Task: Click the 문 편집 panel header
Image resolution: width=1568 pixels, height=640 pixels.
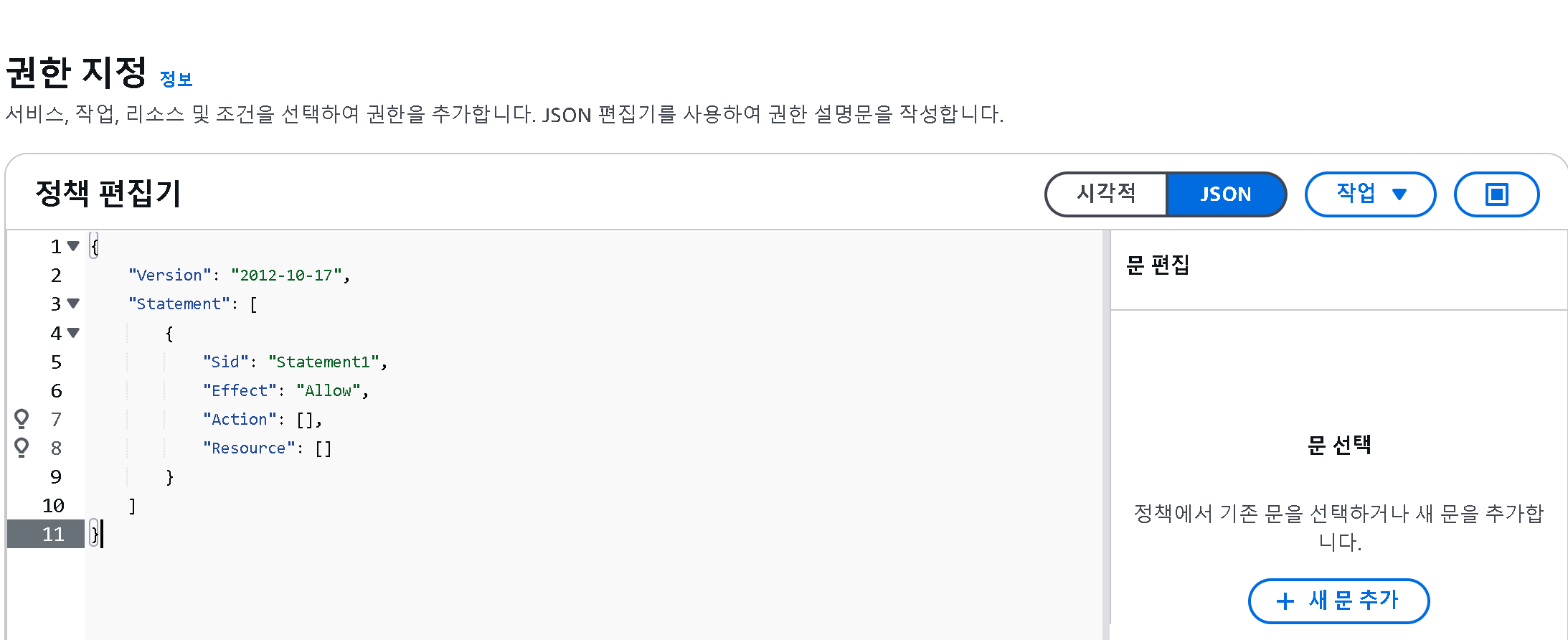Action: tap(1158, 265)
